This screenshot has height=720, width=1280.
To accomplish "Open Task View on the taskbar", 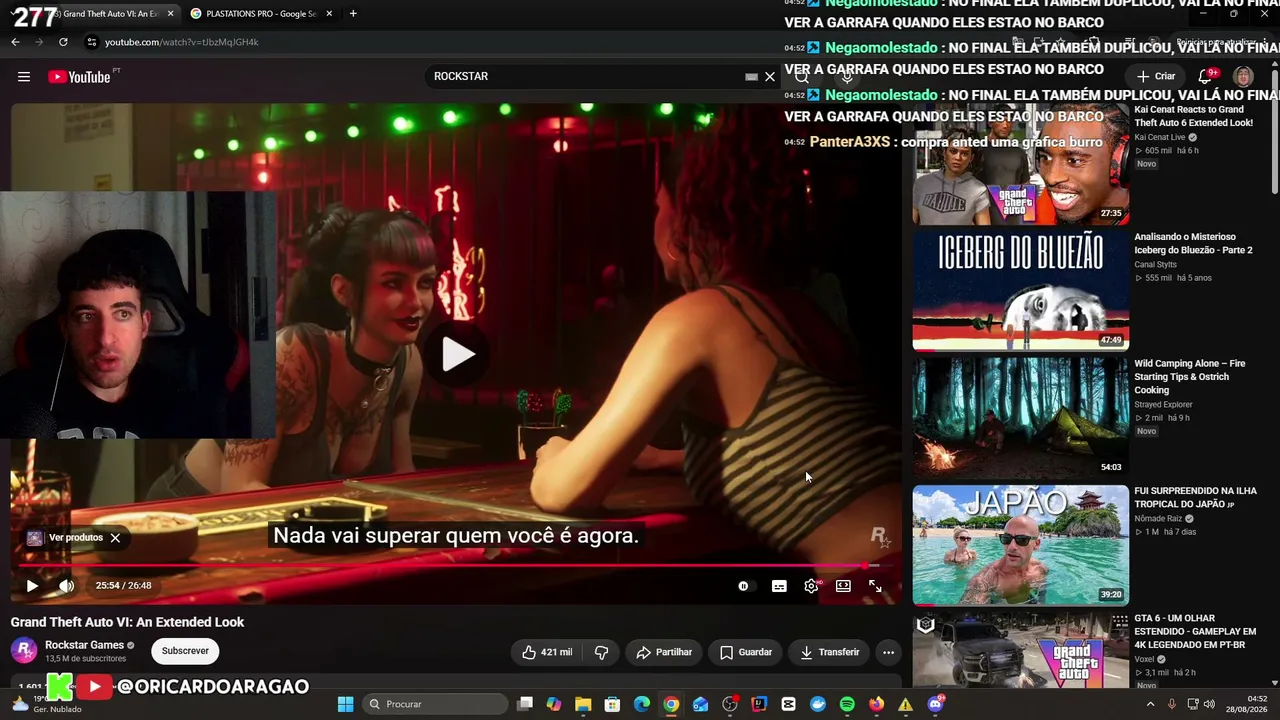I will [525, 704].
